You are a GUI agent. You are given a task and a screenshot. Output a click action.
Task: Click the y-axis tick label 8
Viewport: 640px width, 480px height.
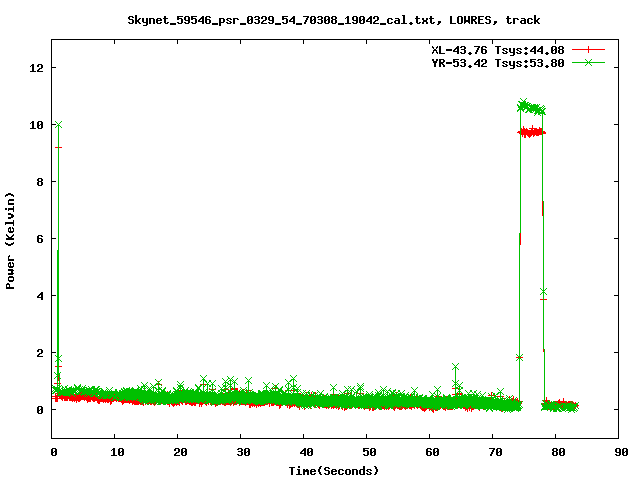tap(40, 182)
